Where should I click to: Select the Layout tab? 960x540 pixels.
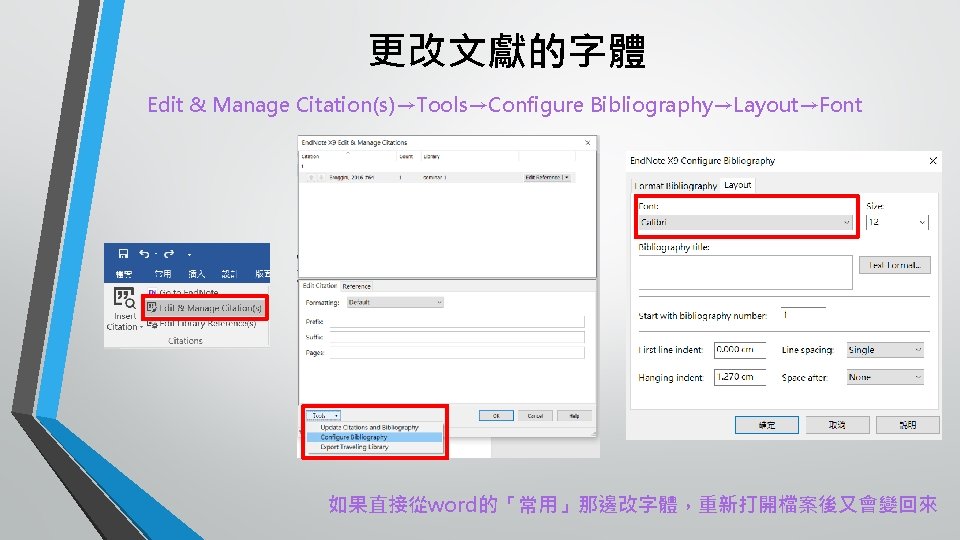737,185
